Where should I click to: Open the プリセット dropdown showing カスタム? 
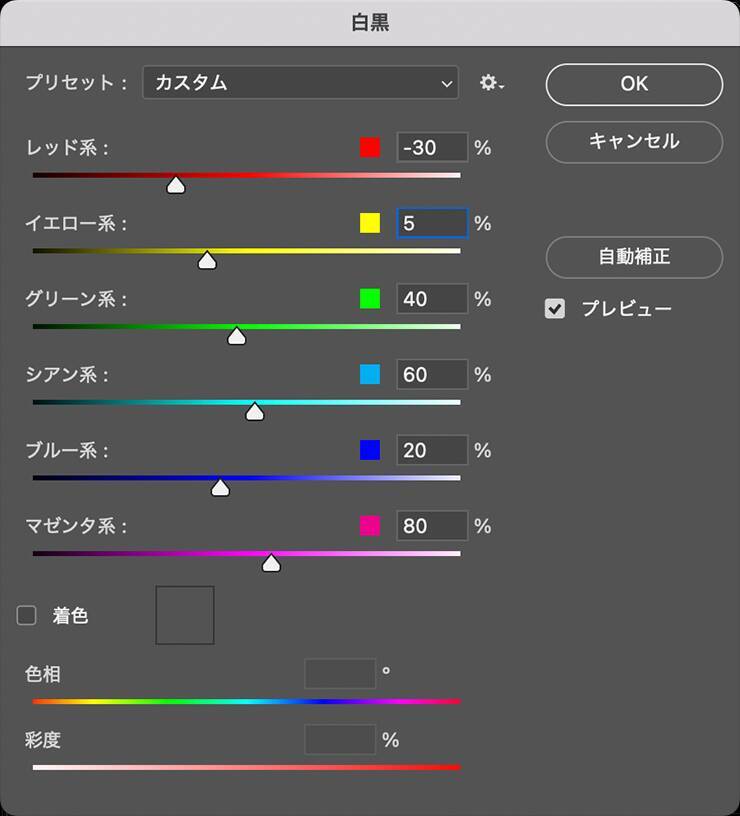(300, 83)
